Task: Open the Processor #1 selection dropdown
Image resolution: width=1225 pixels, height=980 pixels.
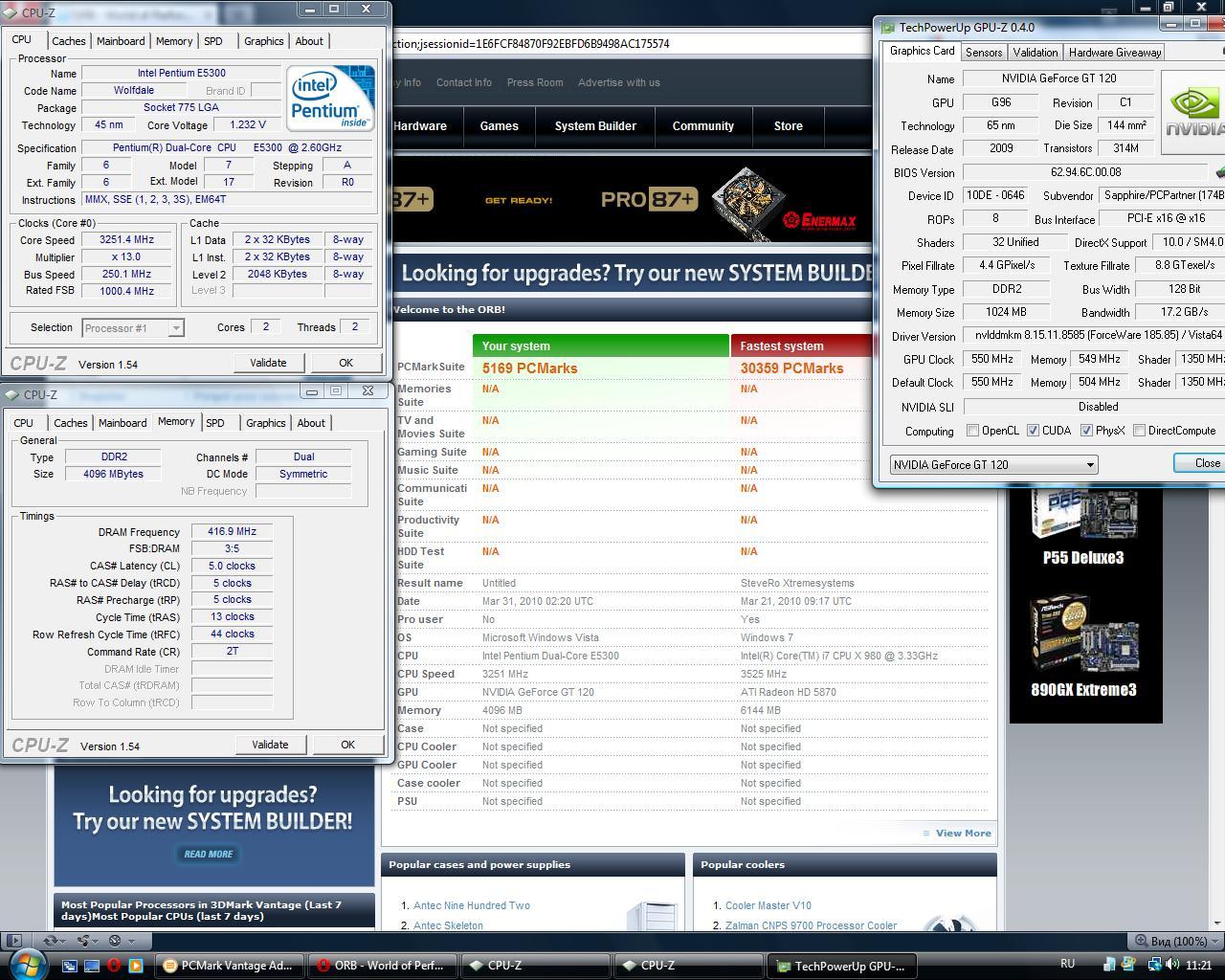Action: pyautogui.click(x=132, y=328)
